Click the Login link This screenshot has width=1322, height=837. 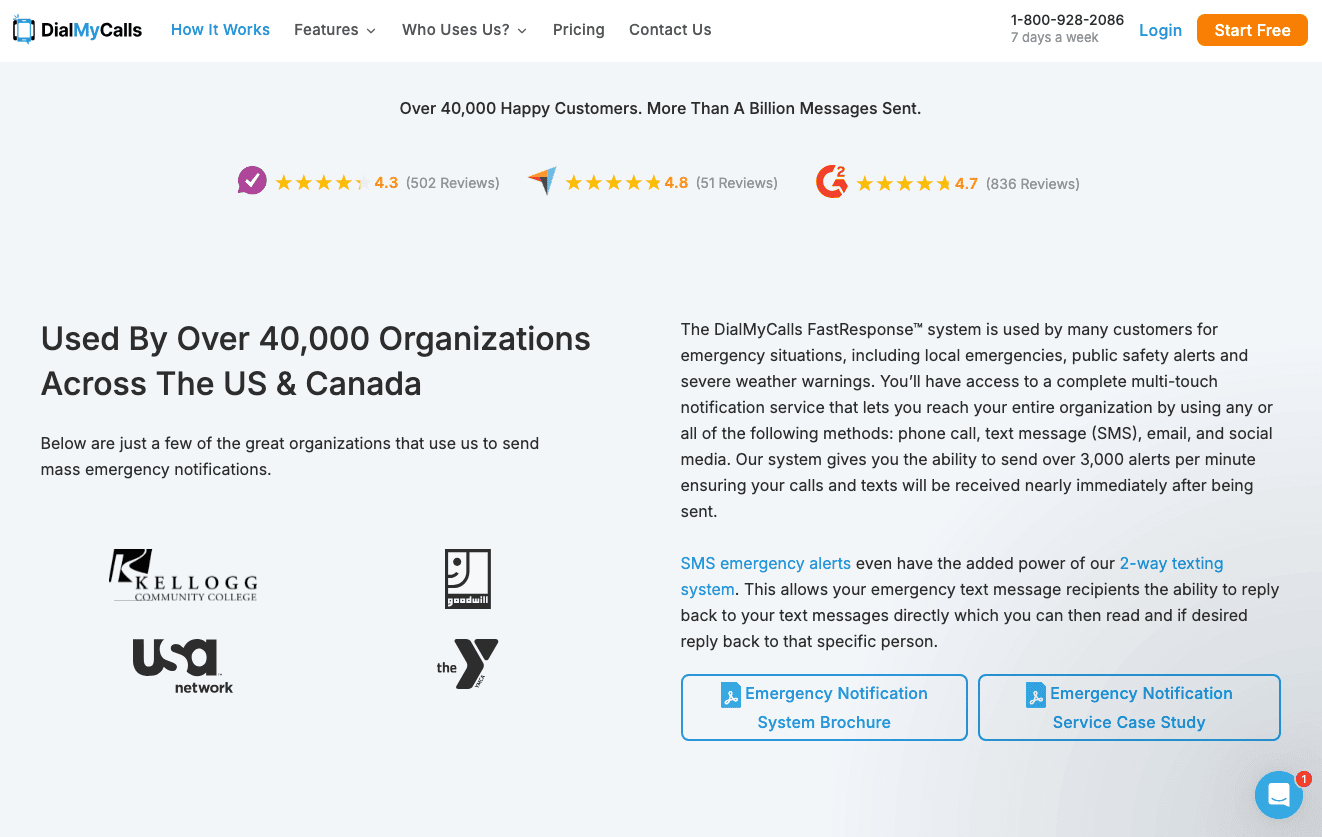point(1160,30)
